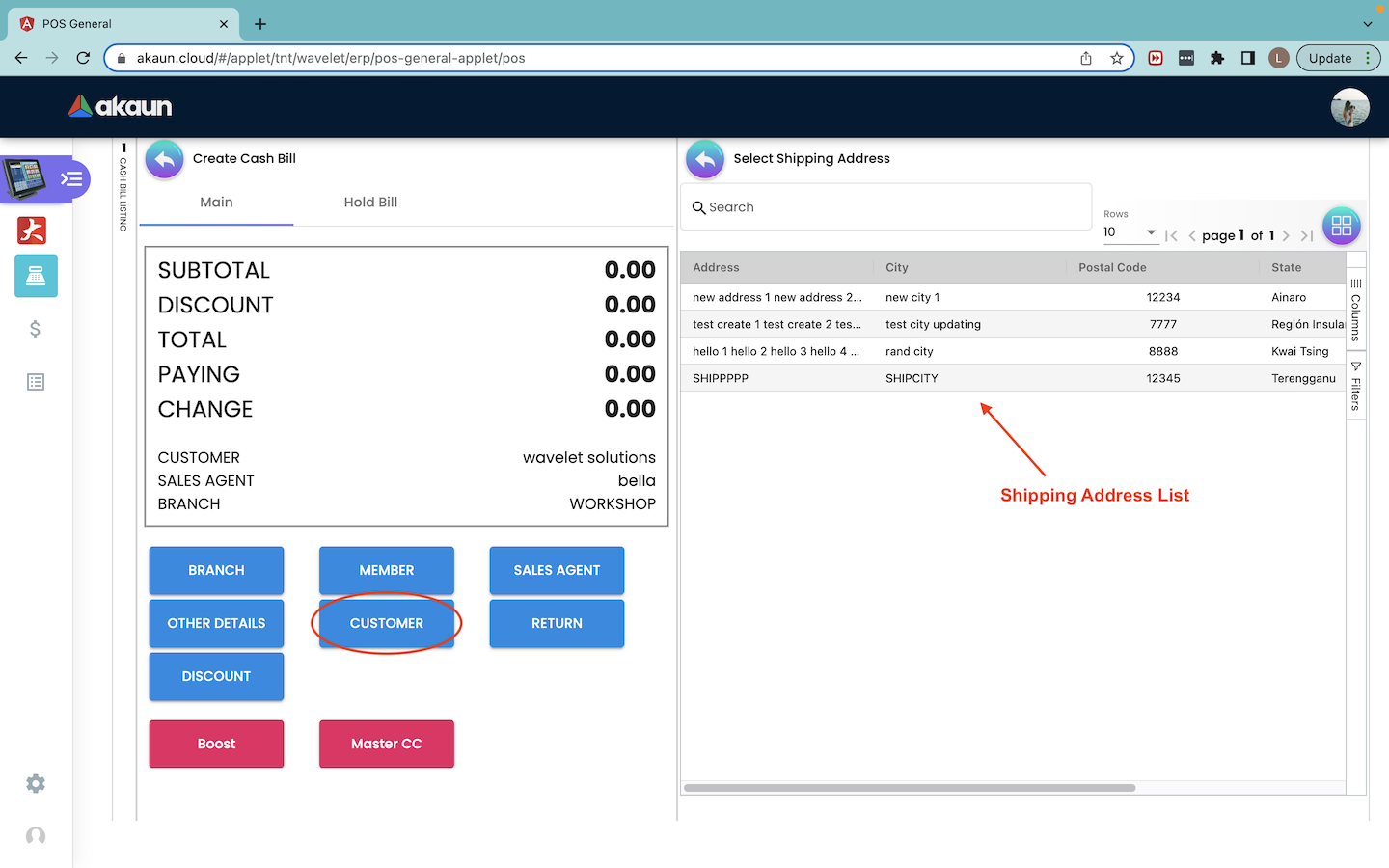This screenshot has width=1389, height=868.
Task: Switch to the Main tab
Action: click(x=216, y=203)
